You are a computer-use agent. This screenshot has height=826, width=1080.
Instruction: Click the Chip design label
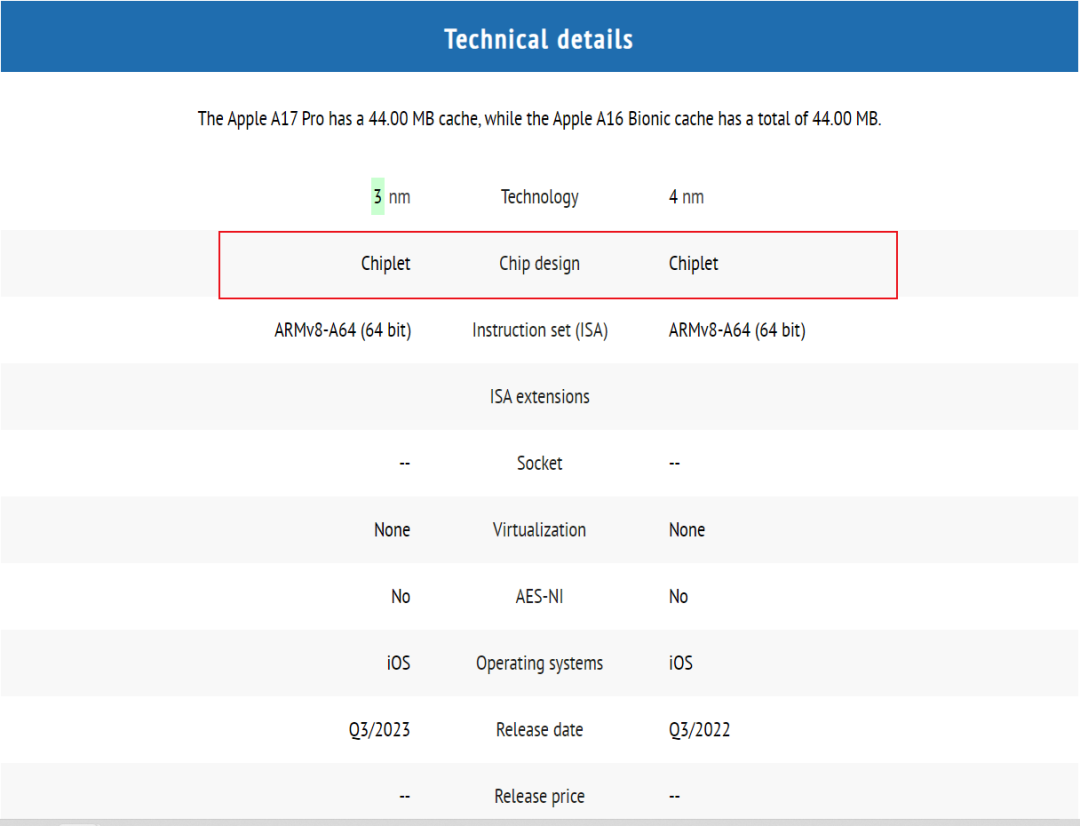(539, 264)
